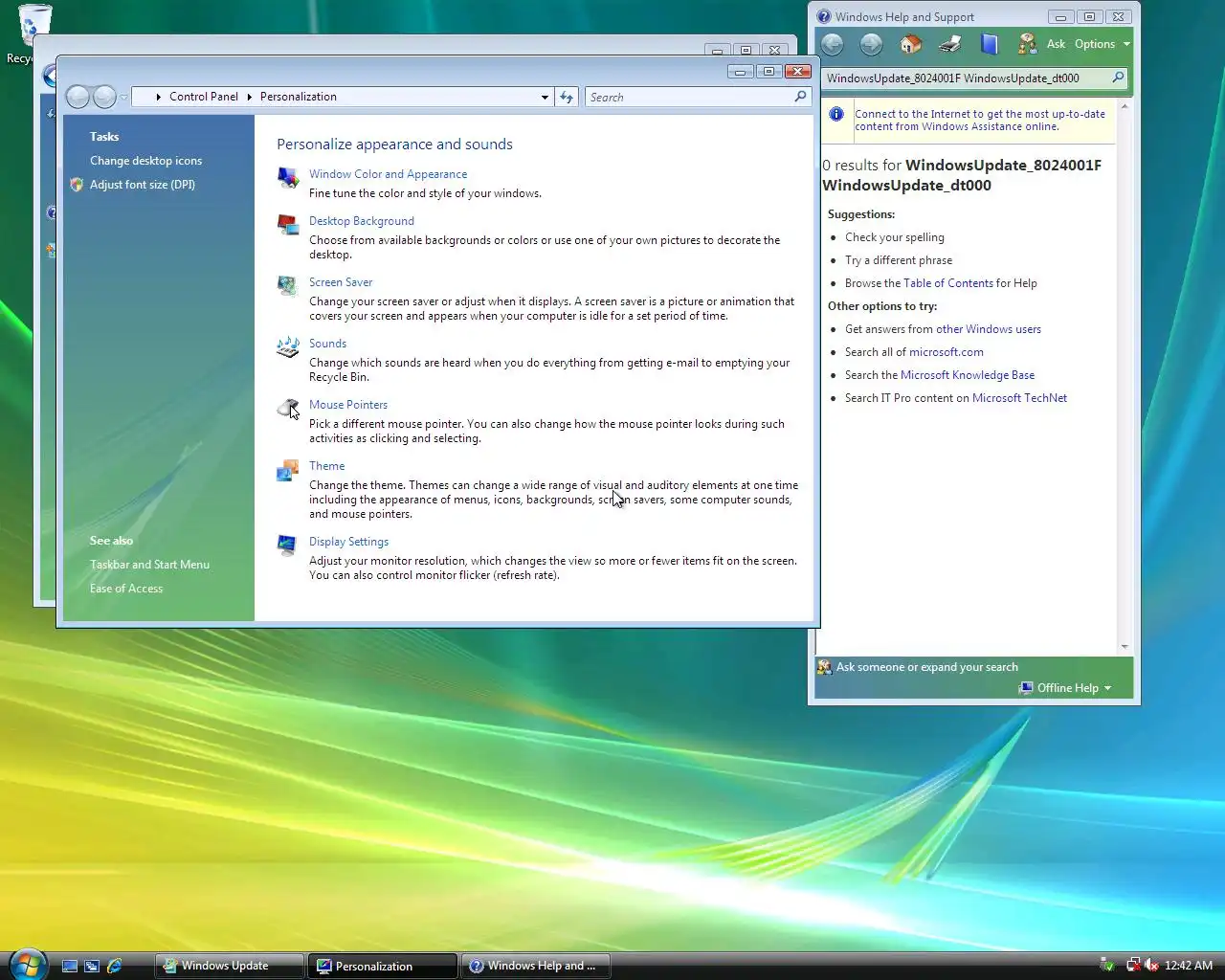Go forward in Personalization window

pos(104,97)
